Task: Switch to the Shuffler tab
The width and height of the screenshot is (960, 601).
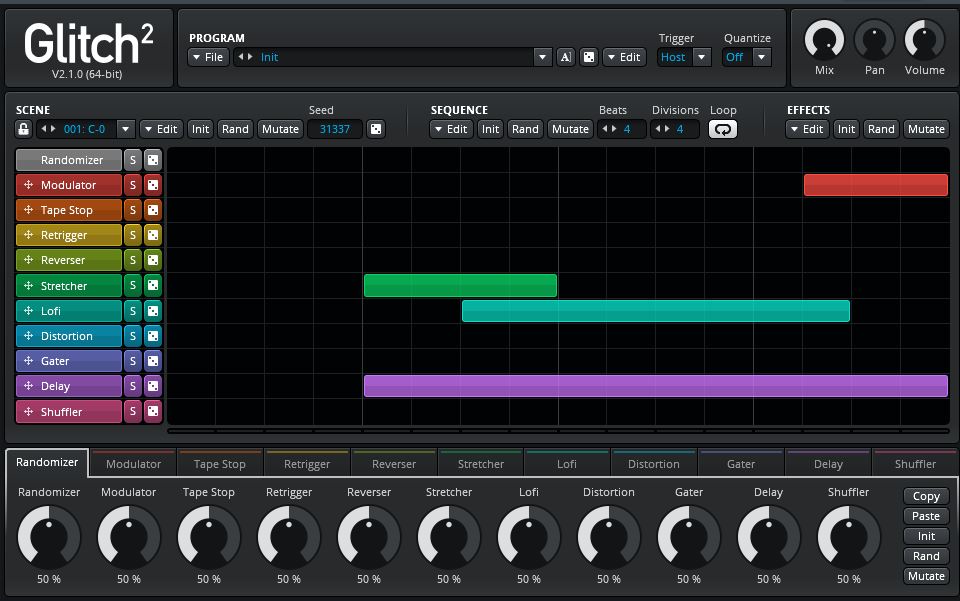Action: (915, 463)
